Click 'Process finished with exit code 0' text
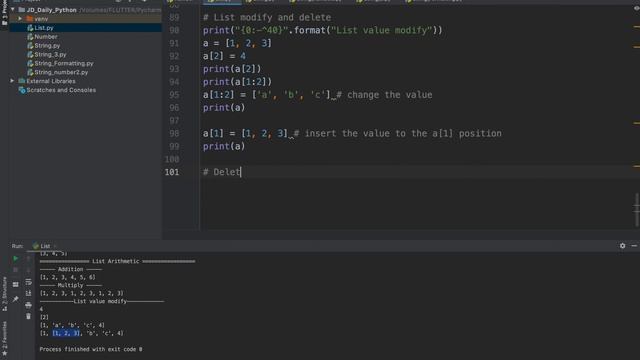The image size is (640, 360). [x=91, y=349]
